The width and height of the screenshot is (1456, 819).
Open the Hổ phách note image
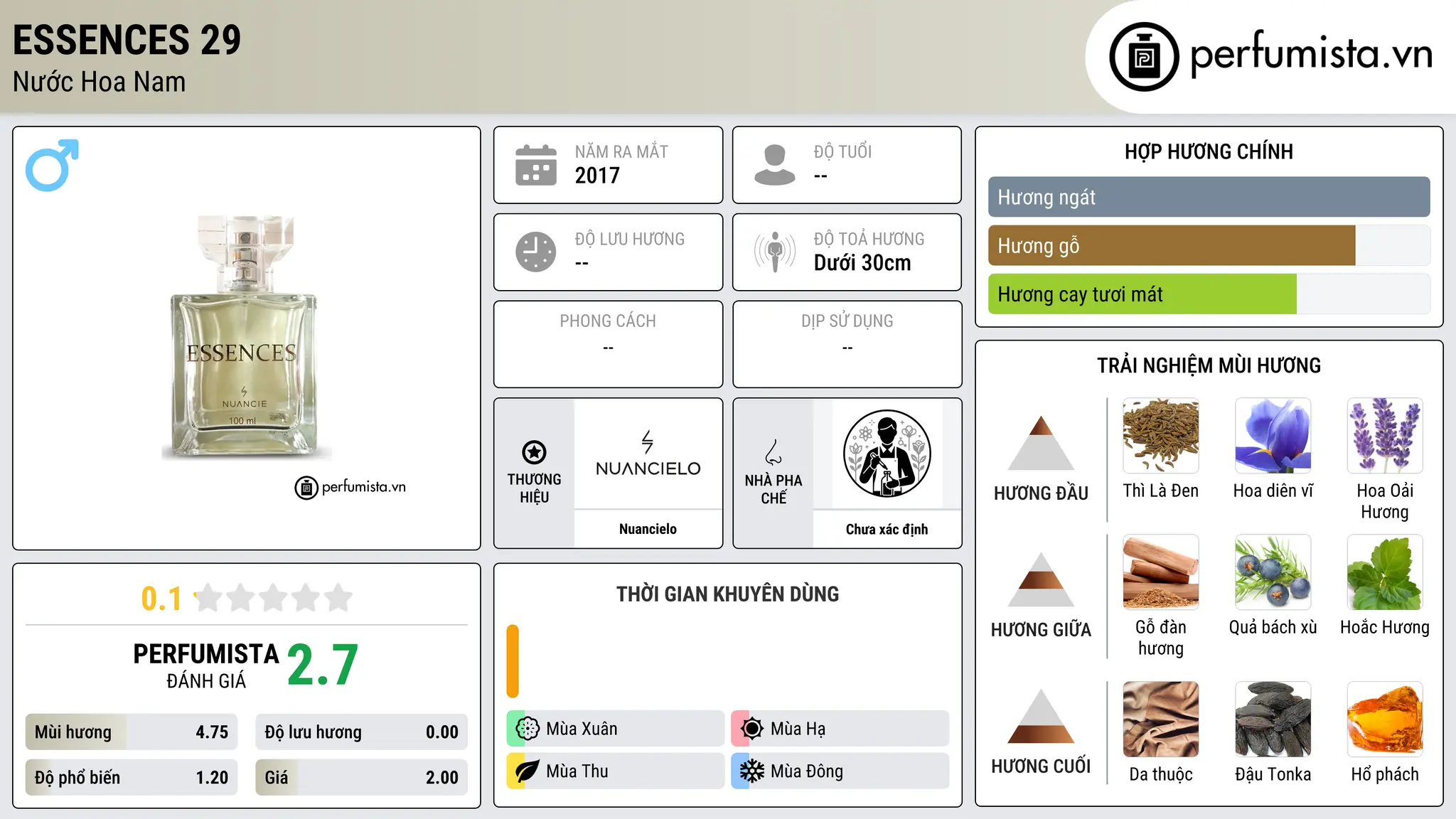(1385, 719)
